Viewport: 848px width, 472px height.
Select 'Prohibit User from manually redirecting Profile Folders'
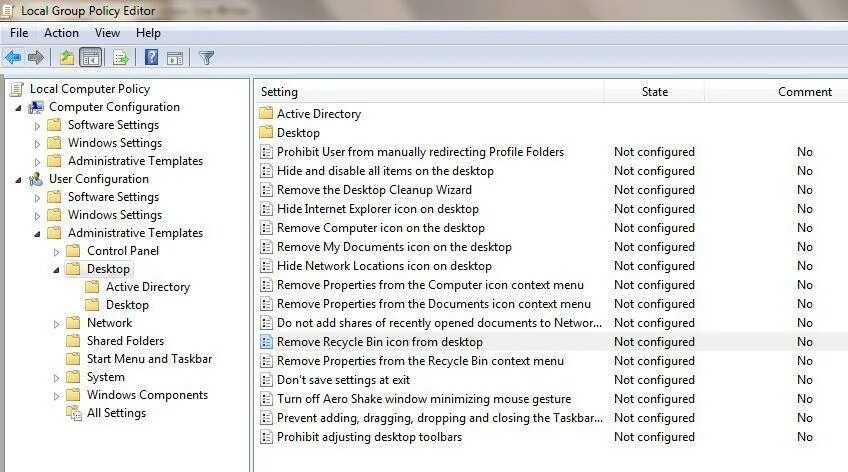[x=420, y=152]
